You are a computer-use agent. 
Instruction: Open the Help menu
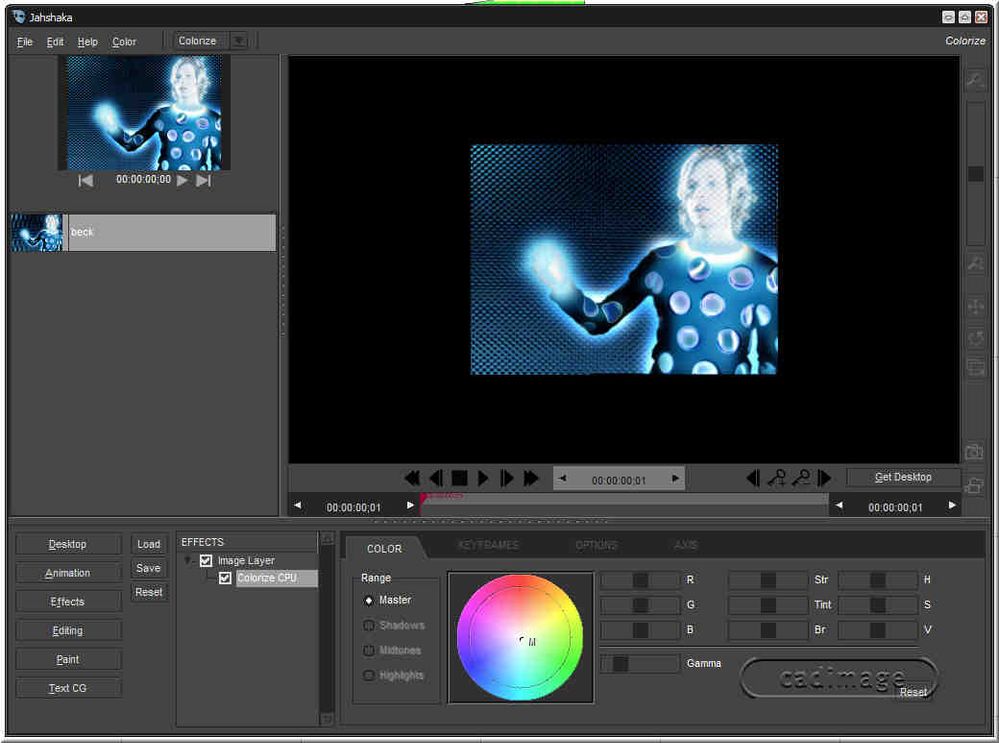(87, 42)
